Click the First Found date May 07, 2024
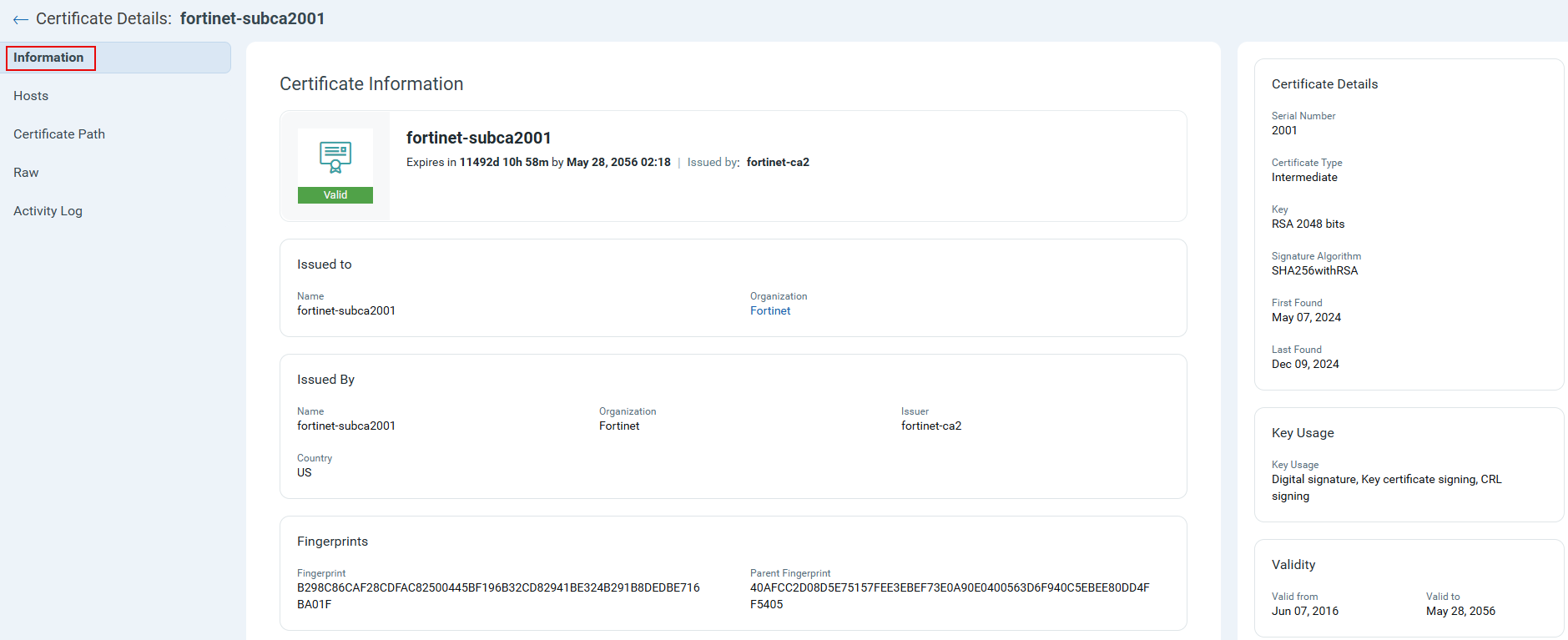The height and width of the screenshot is (640, 1568). (x=1307, y=317)
